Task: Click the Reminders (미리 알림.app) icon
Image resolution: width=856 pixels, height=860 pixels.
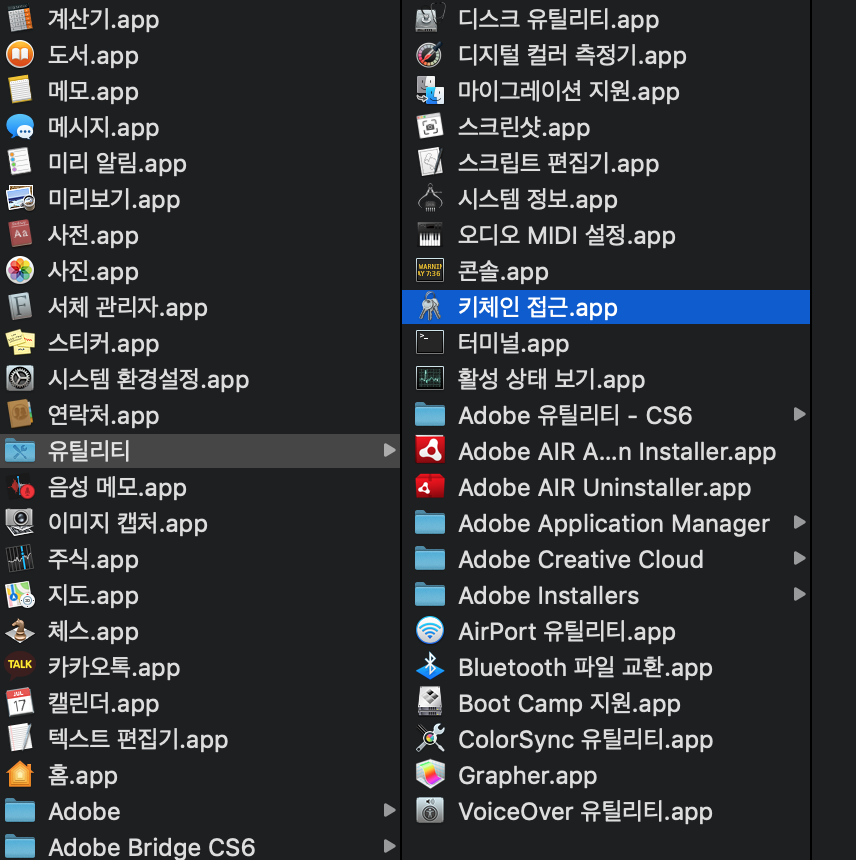Action: click(x=20, y=162)
